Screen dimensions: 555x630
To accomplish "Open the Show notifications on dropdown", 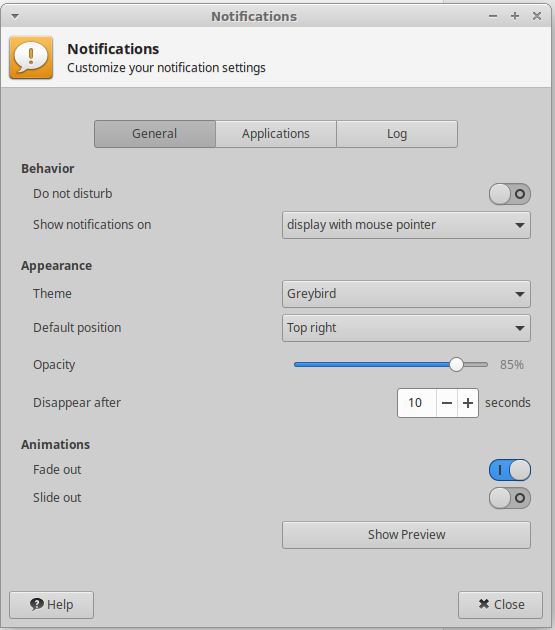I will click(x=406, y=225).
